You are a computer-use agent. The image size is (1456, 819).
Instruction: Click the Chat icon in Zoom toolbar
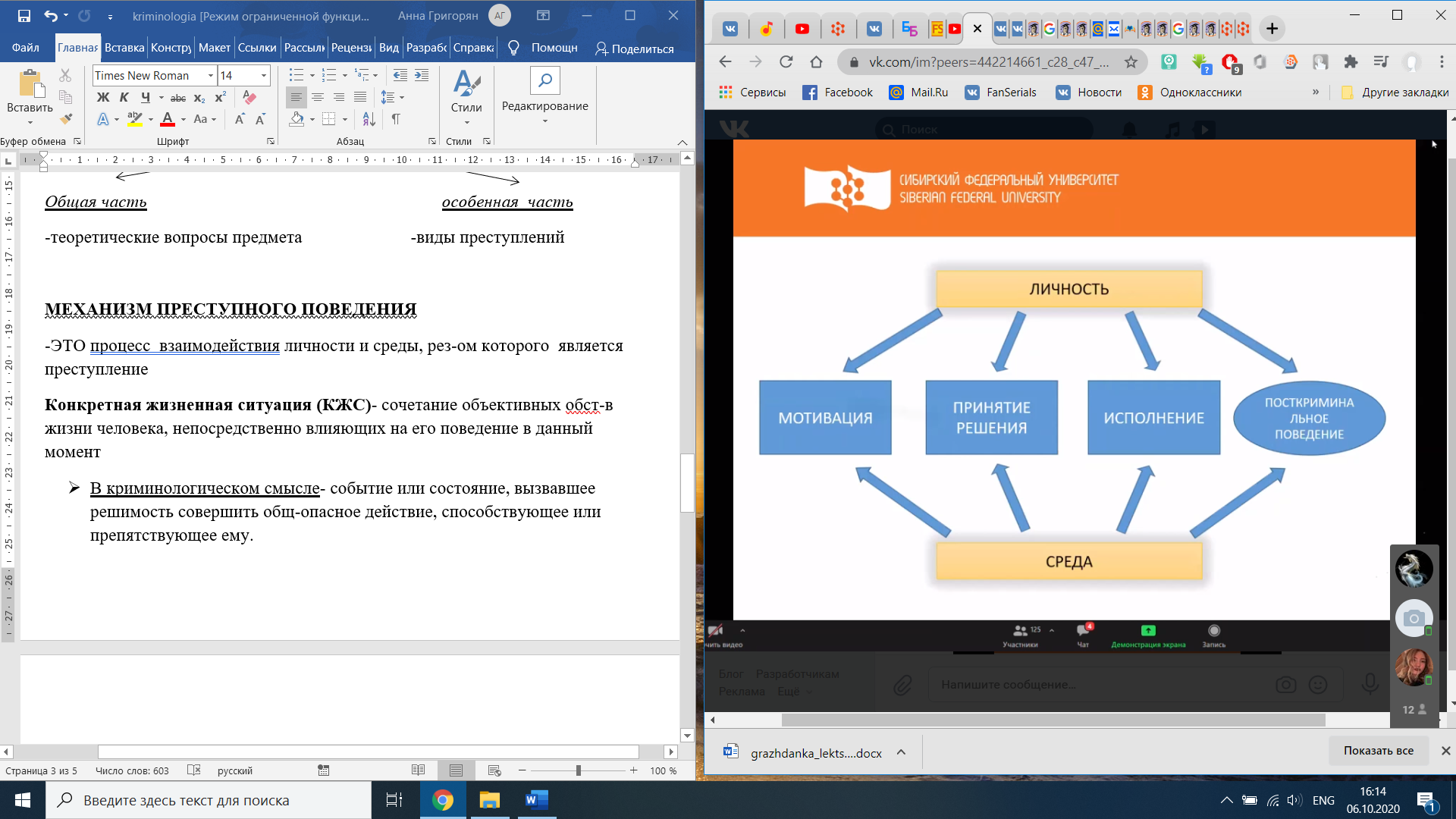(1083, 631)
